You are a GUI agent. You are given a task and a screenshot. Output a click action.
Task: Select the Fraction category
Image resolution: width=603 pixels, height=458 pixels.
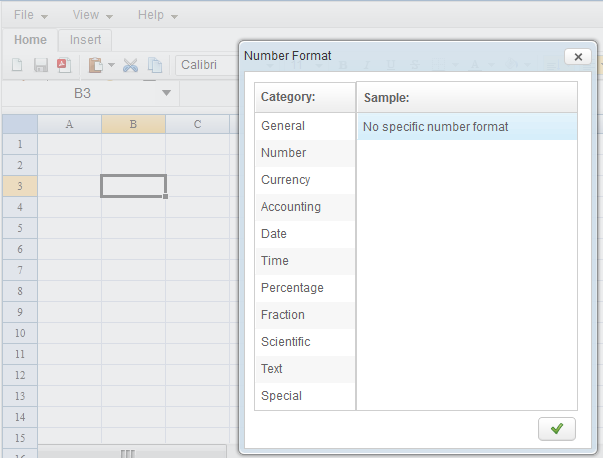pyautogui.click(x=305, y=315)
